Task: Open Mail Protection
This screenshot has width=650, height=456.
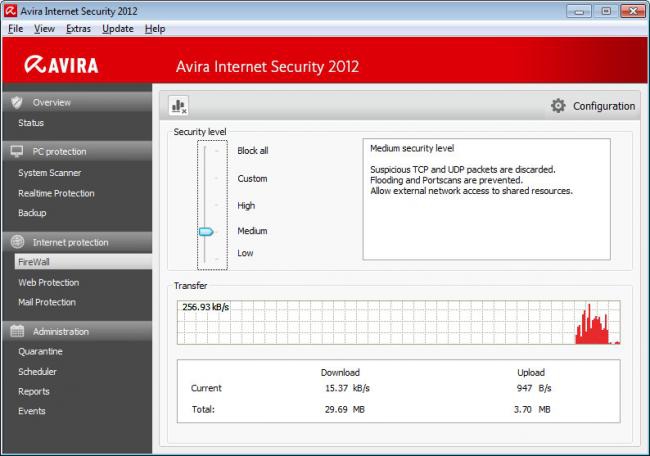Action: click(47, 302)
